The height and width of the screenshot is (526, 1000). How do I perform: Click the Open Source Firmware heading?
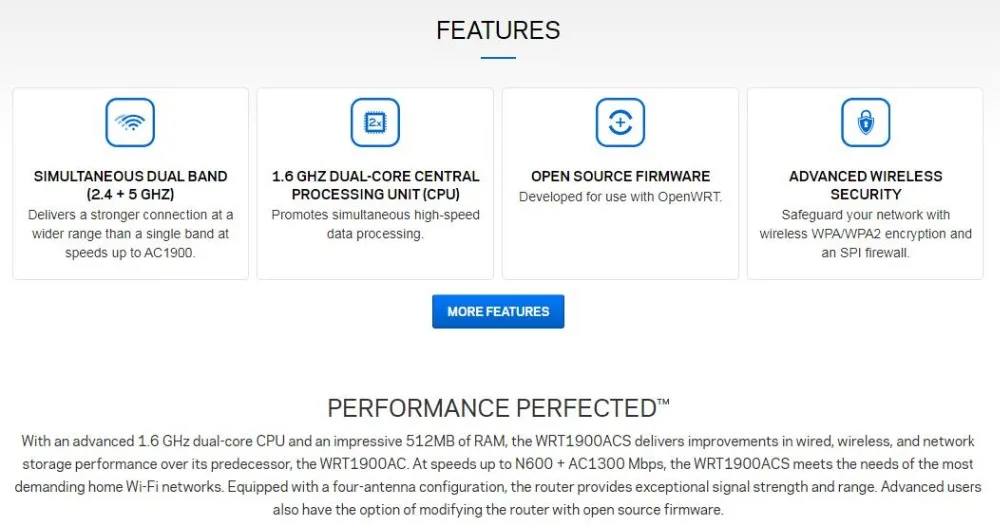pos(621,176)
